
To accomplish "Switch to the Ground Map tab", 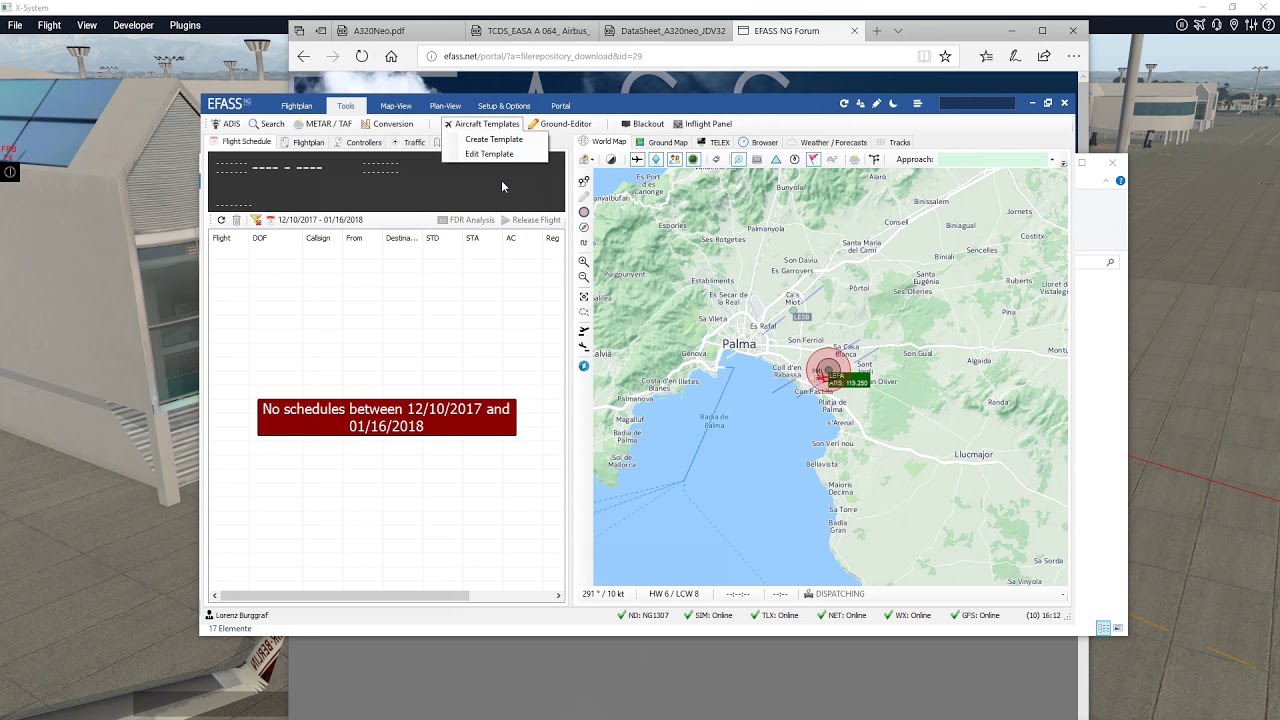I will 662,142.
